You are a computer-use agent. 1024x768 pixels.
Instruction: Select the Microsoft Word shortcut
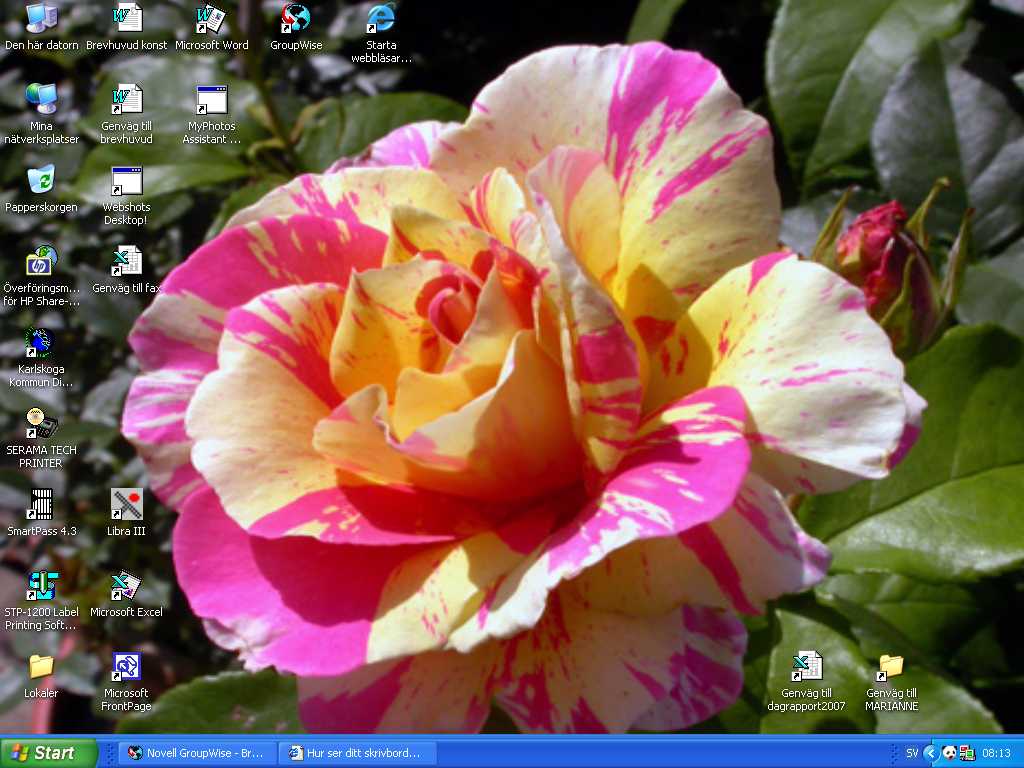point(211,19)
